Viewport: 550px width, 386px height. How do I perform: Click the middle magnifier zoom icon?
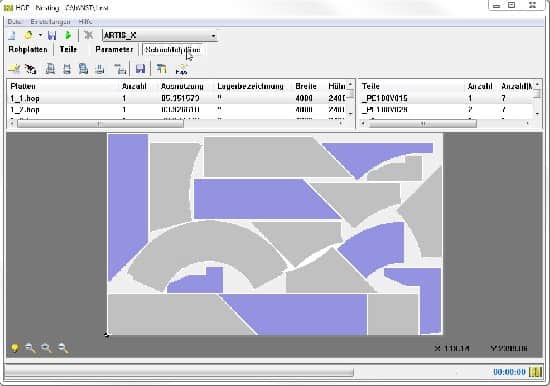(46, 348)
